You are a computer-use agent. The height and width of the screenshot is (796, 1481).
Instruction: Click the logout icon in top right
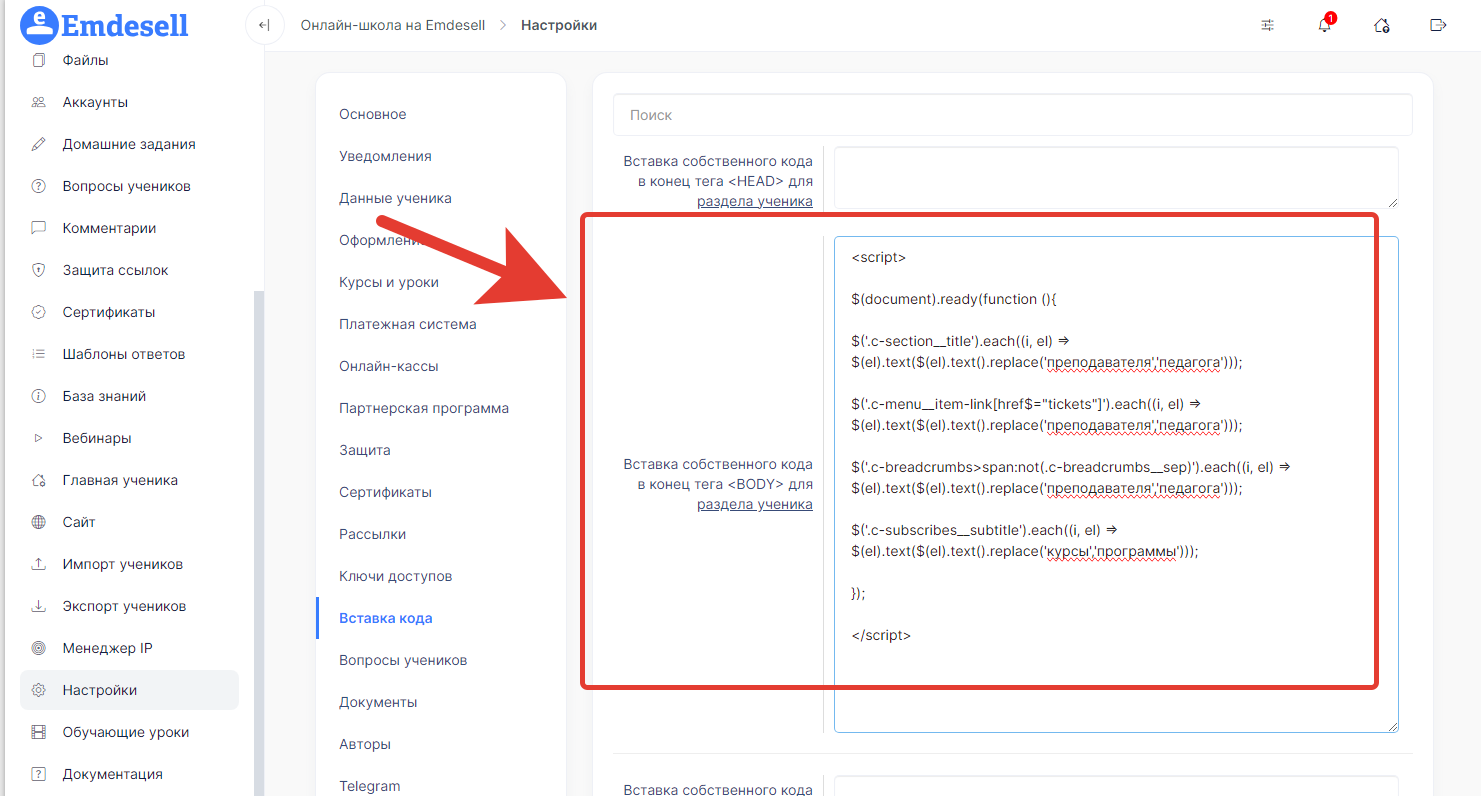tap(1438, 25)
